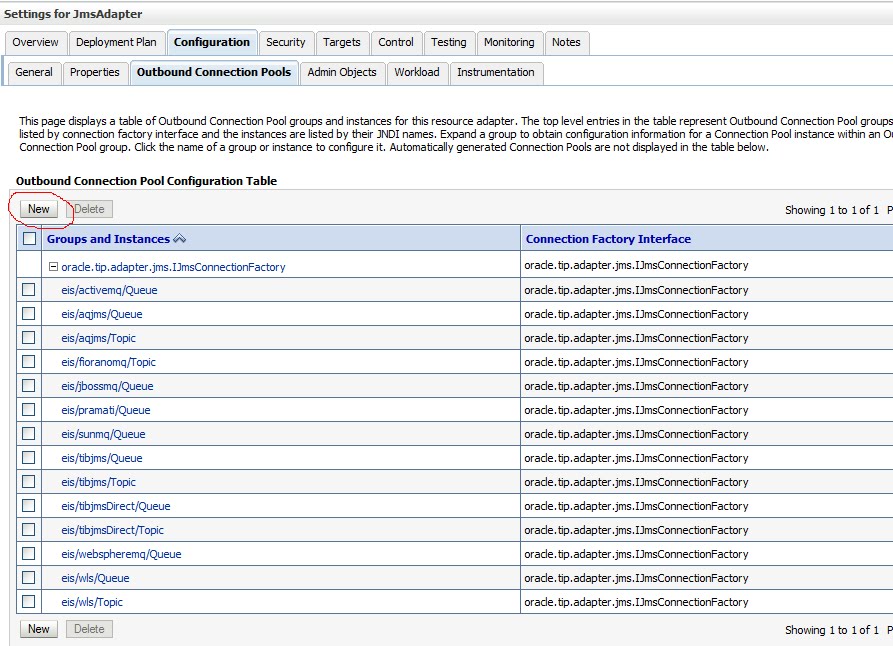Click the Connection Factory Interface column header
The height and width of the screenshot is (646, 893).
click(x=608, y=239)
